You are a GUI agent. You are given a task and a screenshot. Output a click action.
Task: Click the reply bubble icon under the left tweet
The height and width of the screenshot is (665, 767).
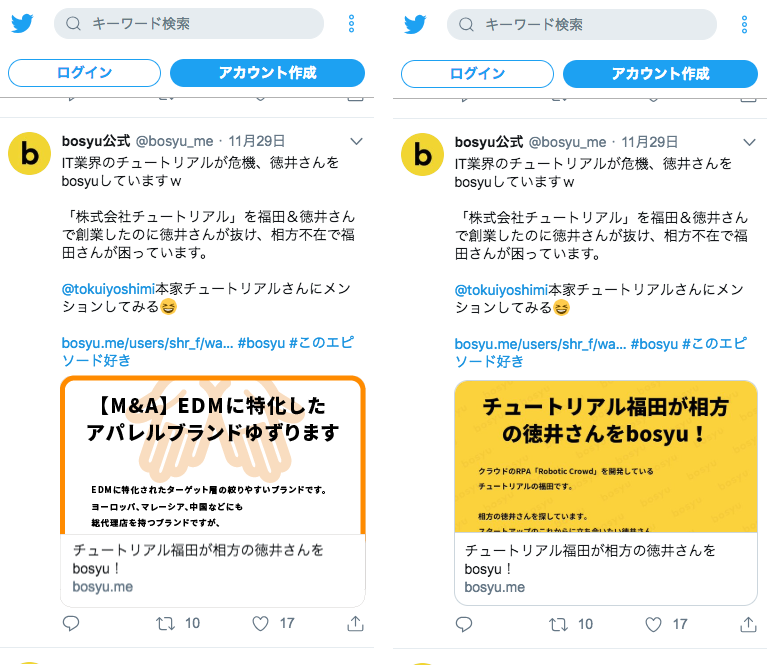[x=71, y=623]
